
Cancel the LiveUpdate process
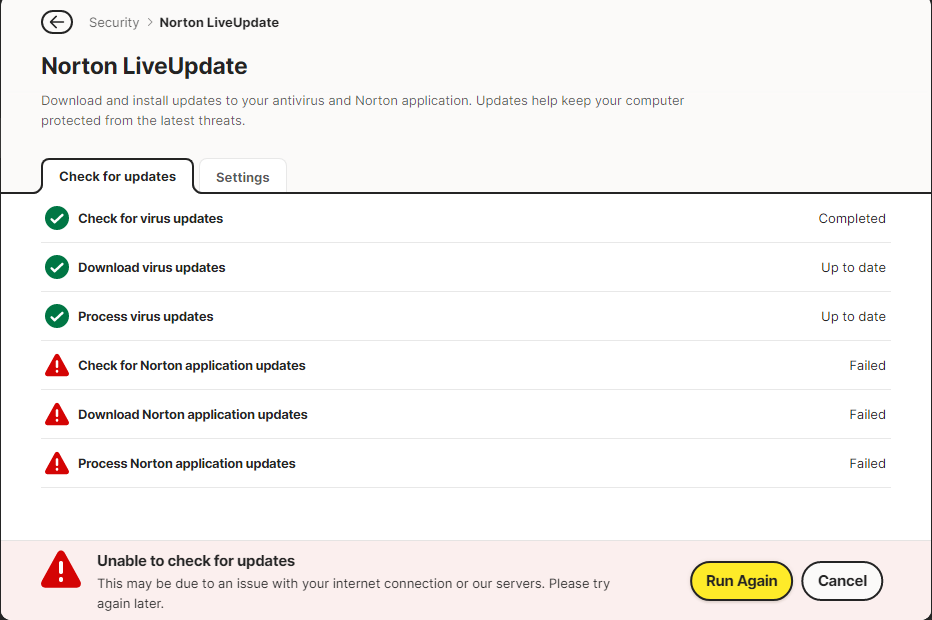coord(842,581)
